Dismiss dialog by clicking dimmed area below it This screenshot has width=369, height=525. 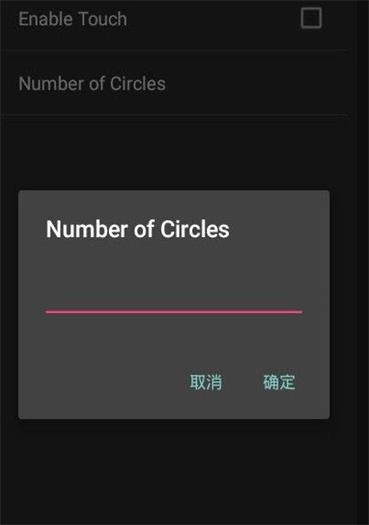click(x=174, y=469)
